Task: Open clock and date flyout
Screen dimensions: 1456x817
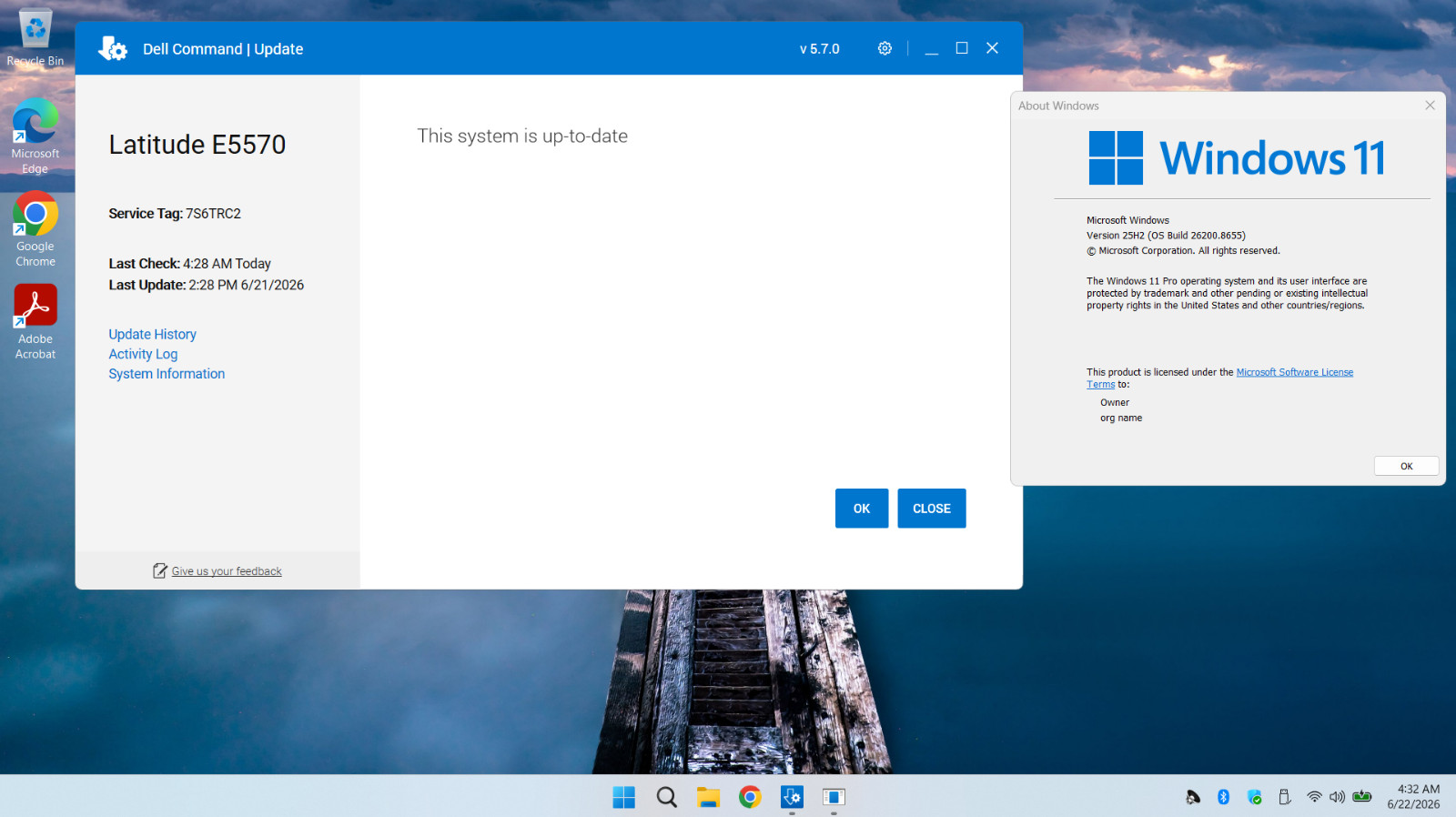Action: (1413, 797)
